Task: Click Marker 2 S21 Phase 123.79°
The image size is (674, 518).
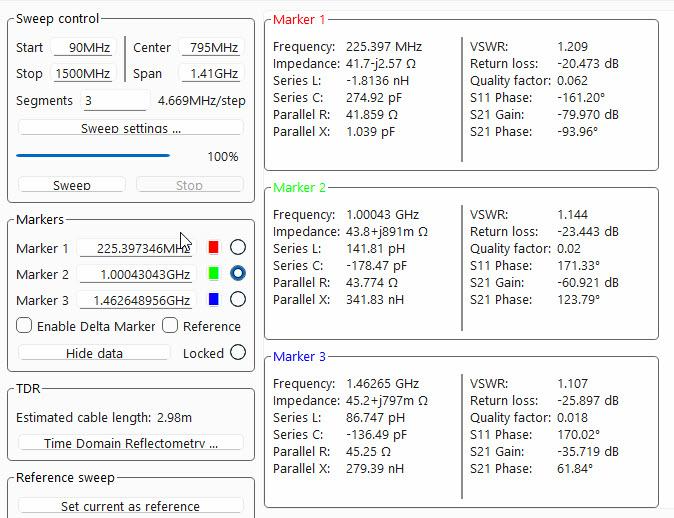Action: [x=578, y=300]
